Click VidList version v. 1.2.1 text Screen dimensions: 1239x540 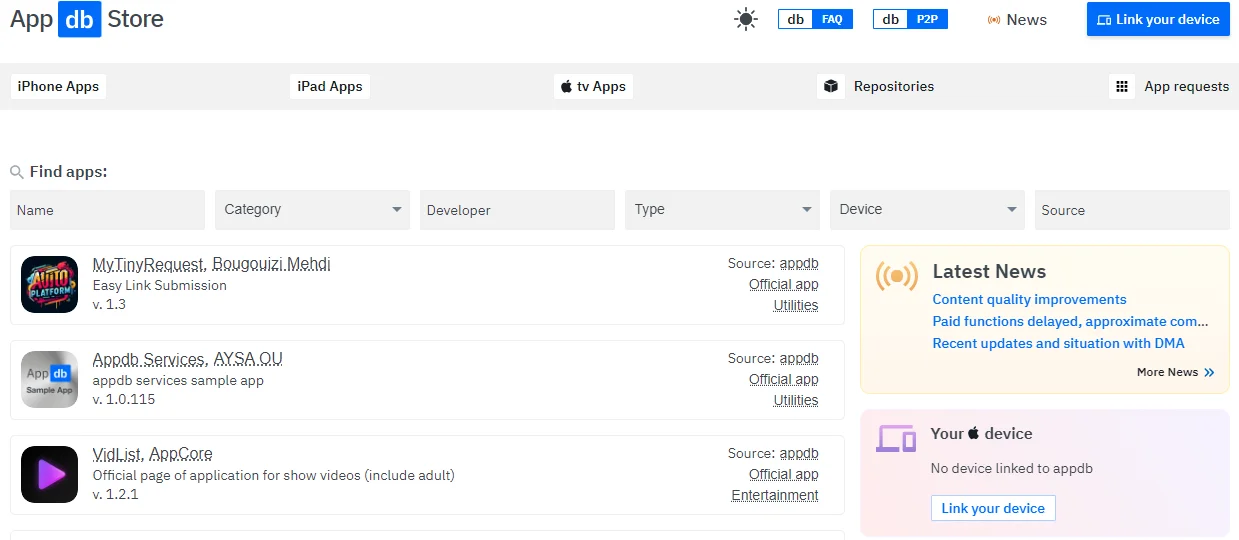[x=115, y=494]
